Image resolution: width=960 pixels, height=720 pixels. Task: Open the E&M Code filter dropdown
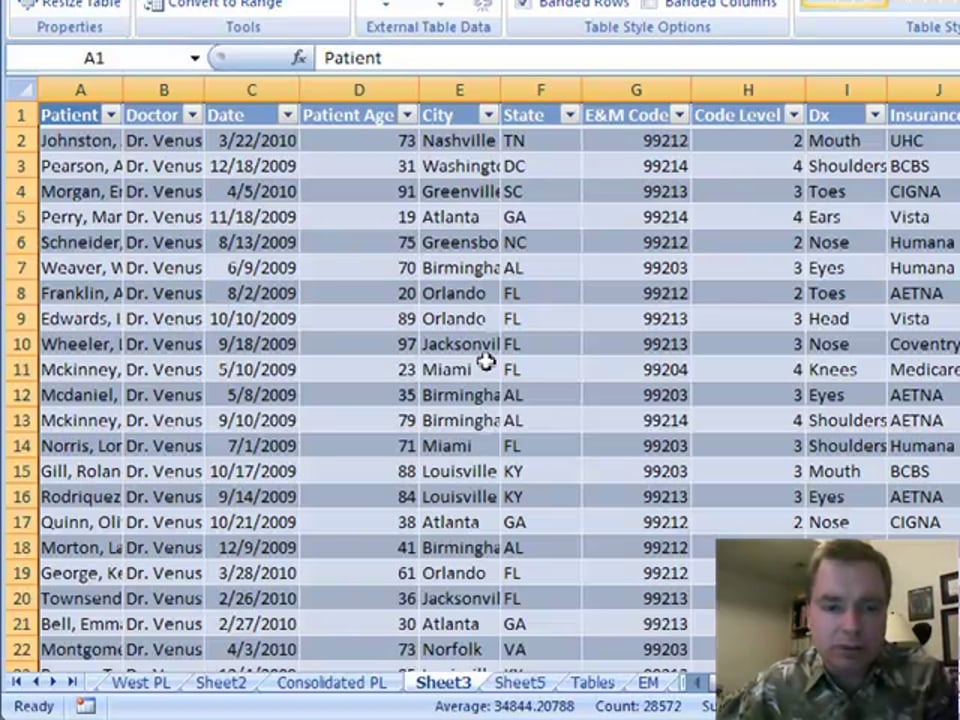(x=680, y=115)
